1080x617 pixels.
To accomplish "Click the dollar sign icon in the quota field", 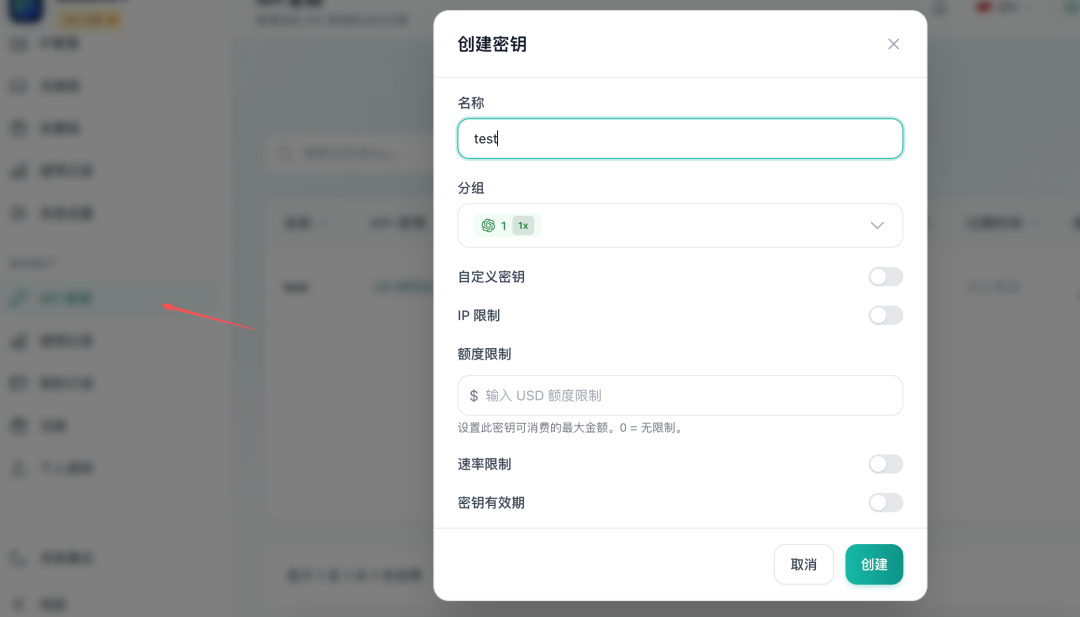I will tap(472, 395).
